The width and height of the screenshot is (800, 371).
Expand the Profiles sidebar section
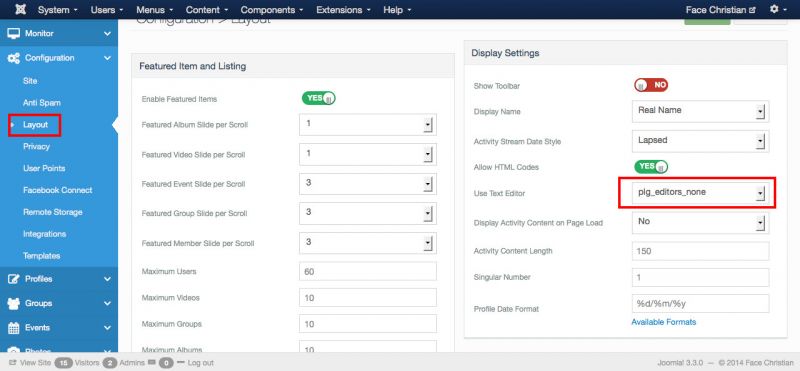[x=107, y=279]
